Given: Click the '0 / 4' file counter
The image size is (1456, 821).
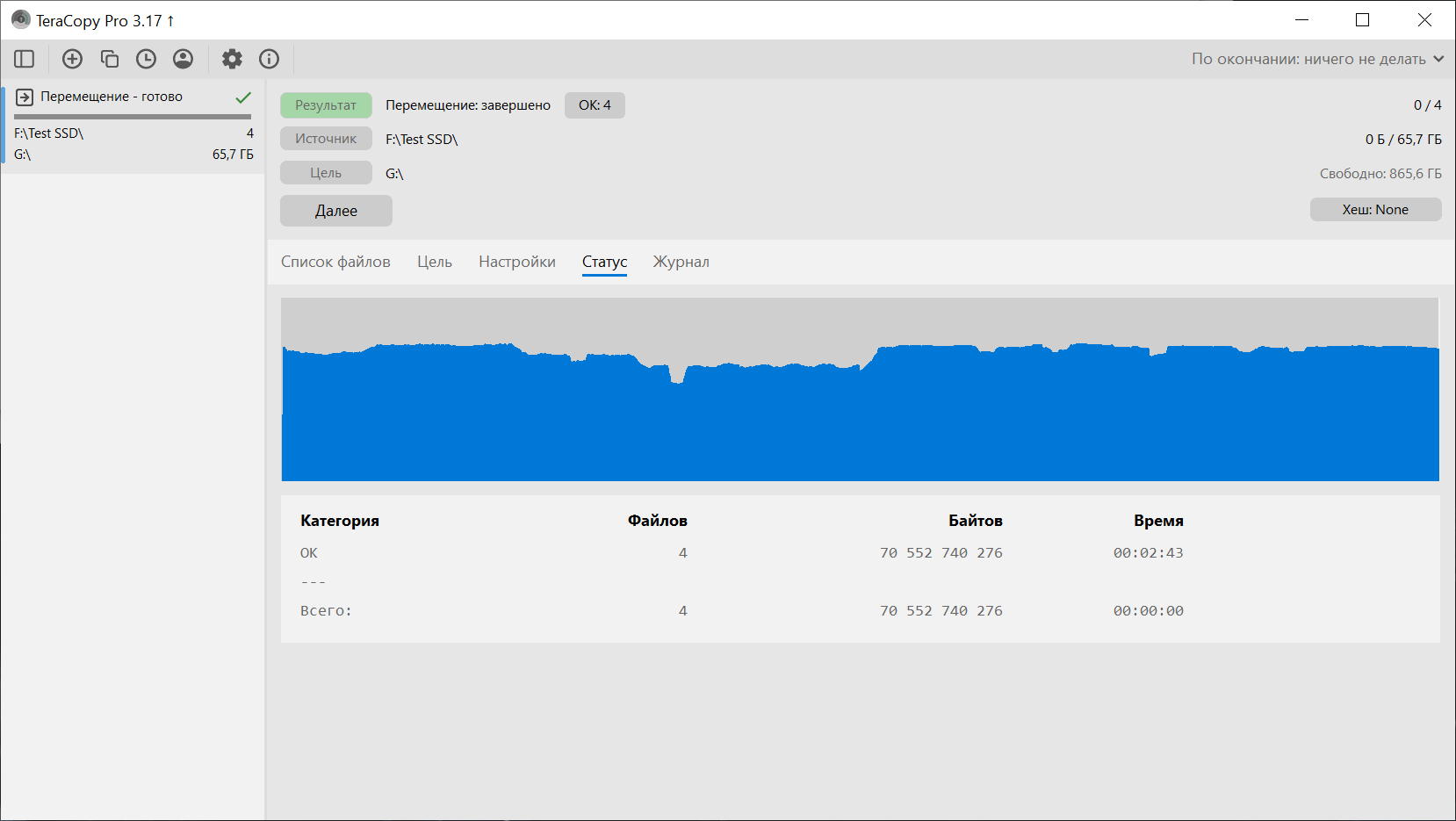Looking at the screenshot, I should point(1428,105).
